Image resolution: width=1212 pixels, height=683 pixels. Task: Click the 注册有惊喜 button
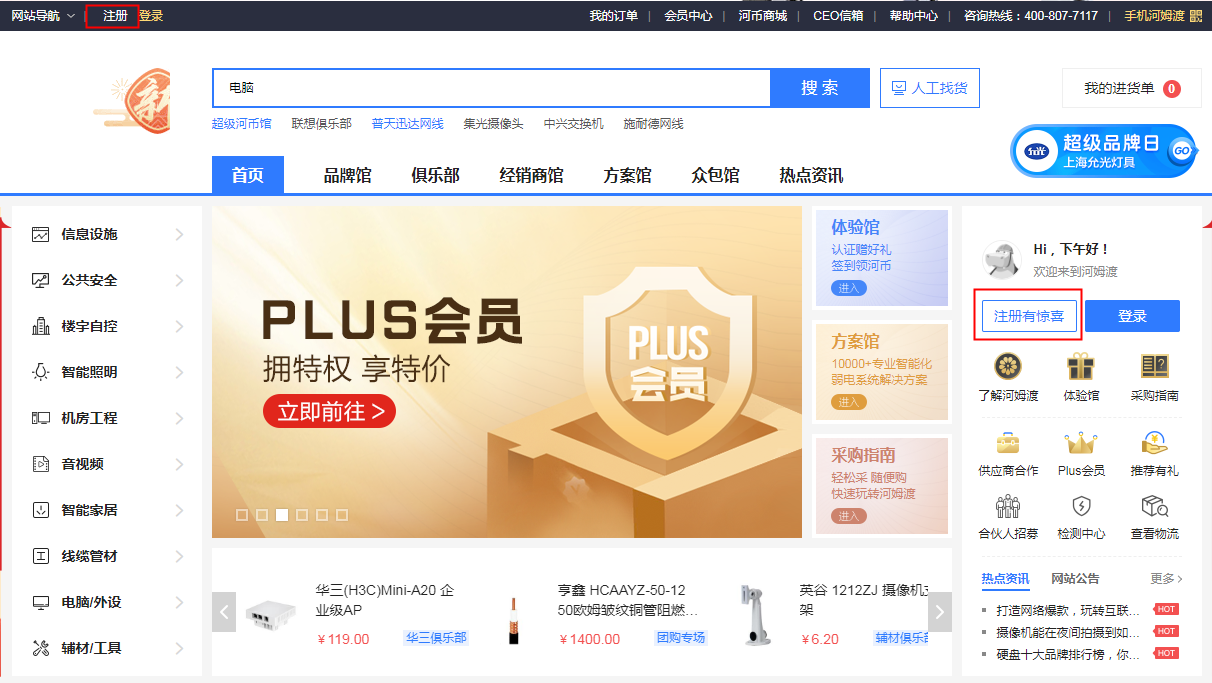point(1029,316)
